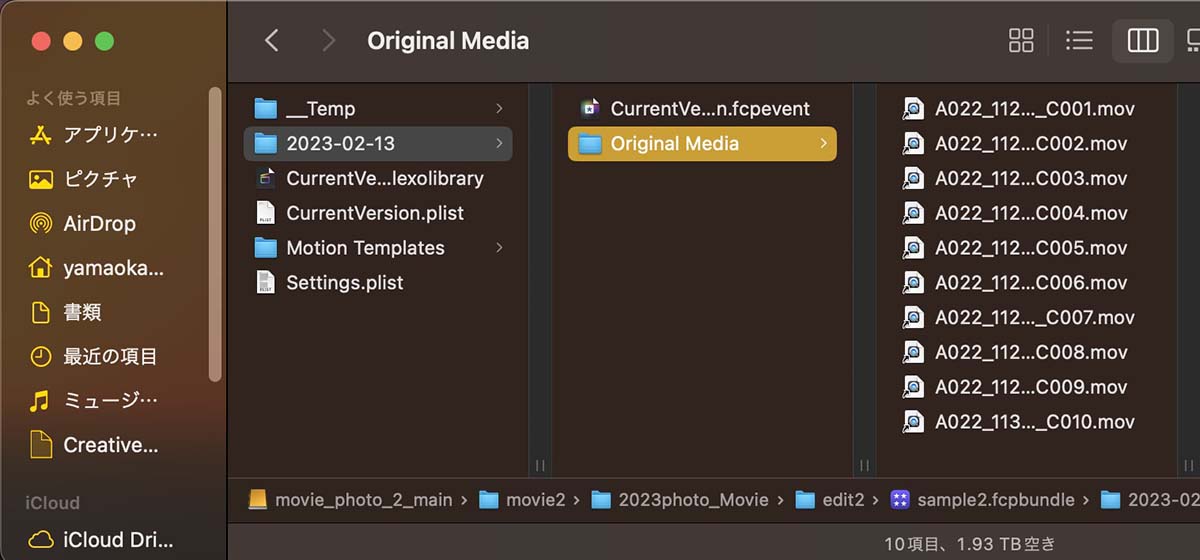This screenshot has width=1200, height=560.
Task: Select the Settings.plist file
Action: (x=378, y=282)
